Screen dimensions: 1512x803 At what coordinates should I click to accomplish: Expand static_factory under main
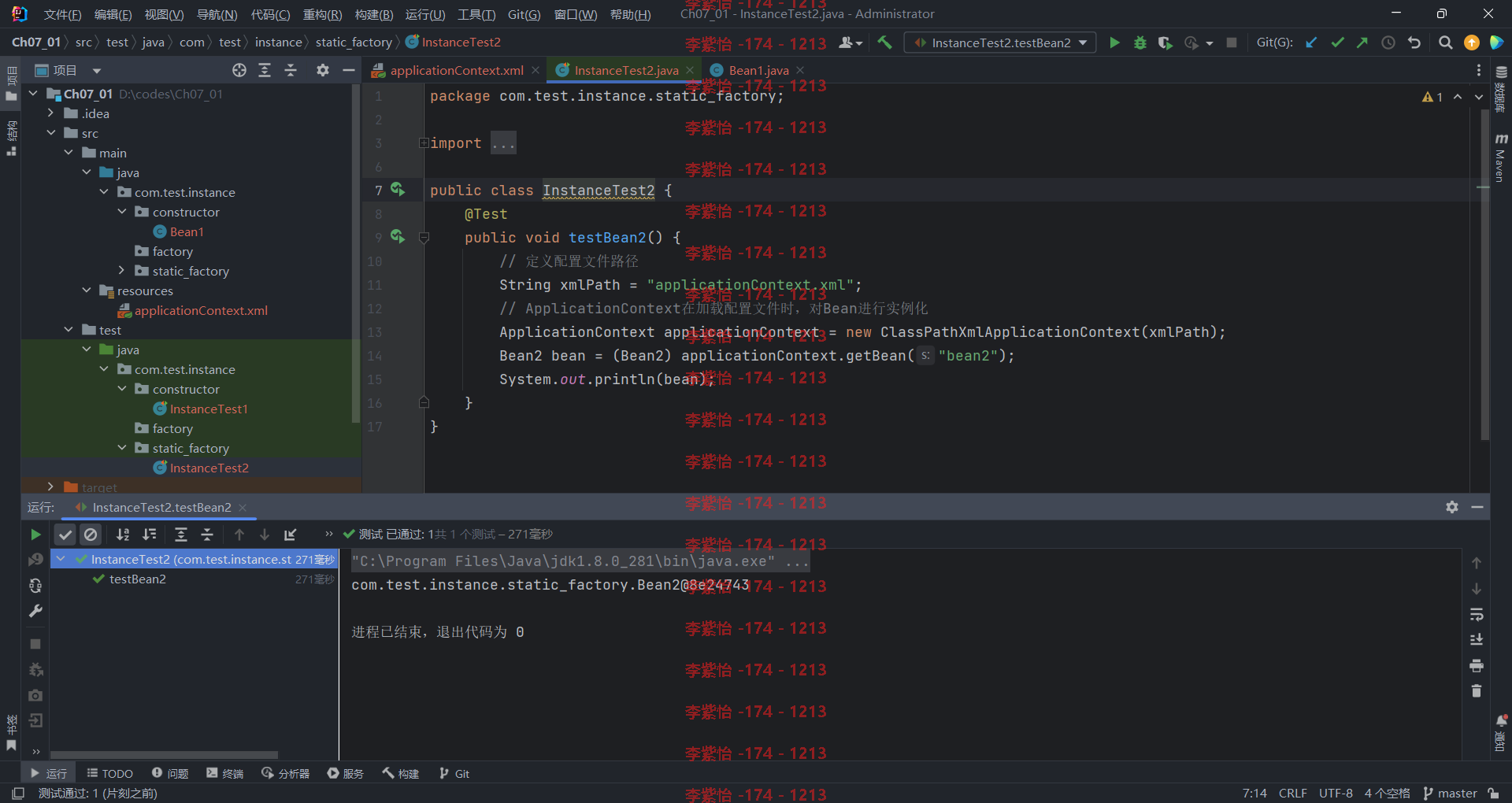121,271
